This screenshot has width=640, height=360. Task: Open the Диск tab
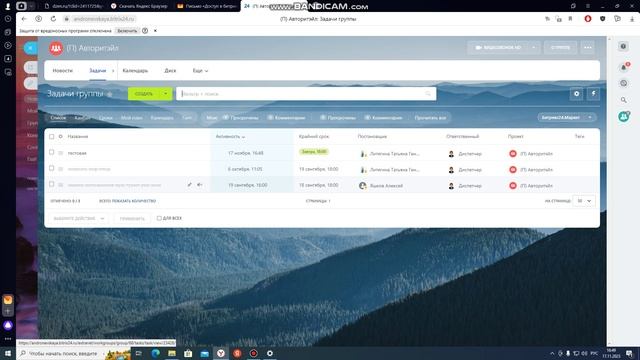pos(170,71)
